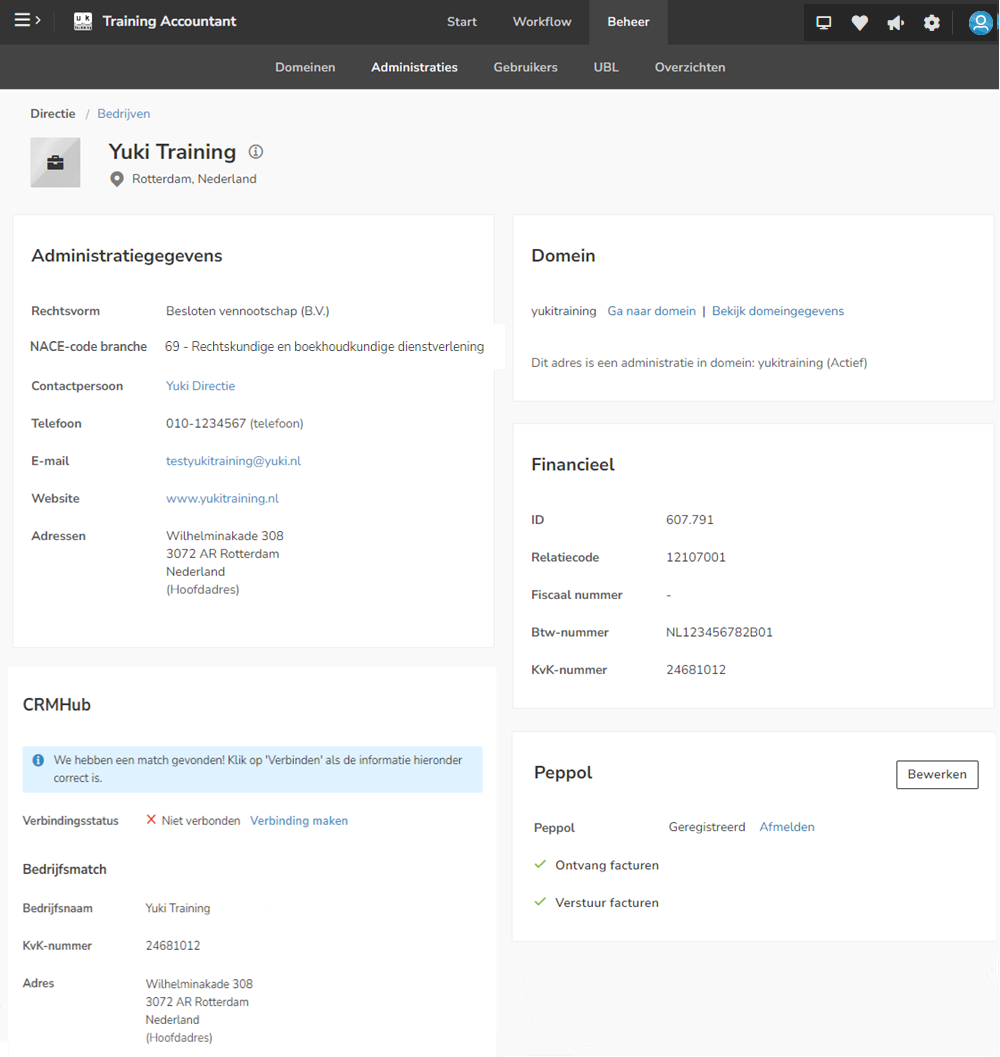1000x1057 pixels.
Task: Open the Gebruikers submenu
Action: click(525, 67)
